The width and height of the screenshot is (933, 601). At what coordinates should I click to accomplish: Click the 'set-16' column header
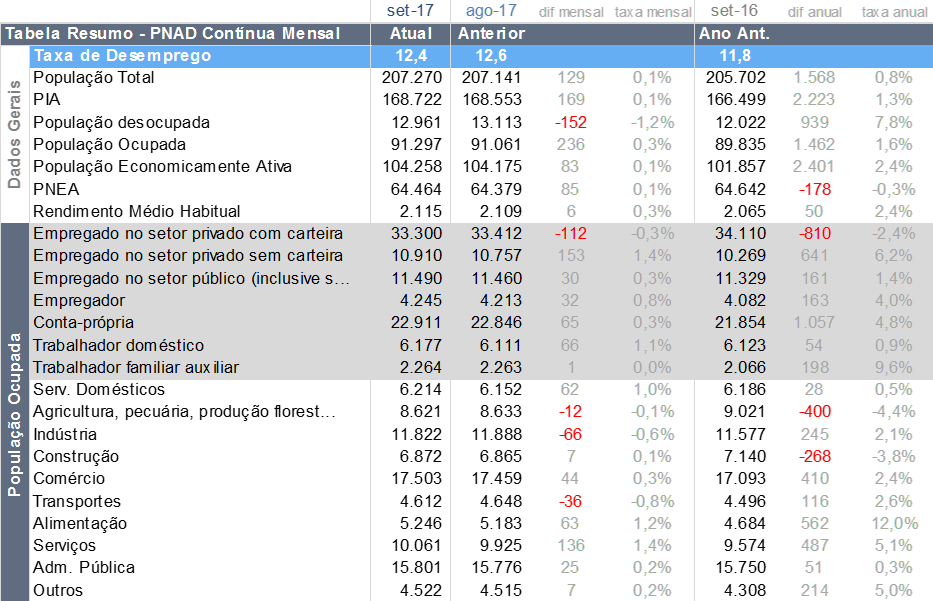[734, 11]
